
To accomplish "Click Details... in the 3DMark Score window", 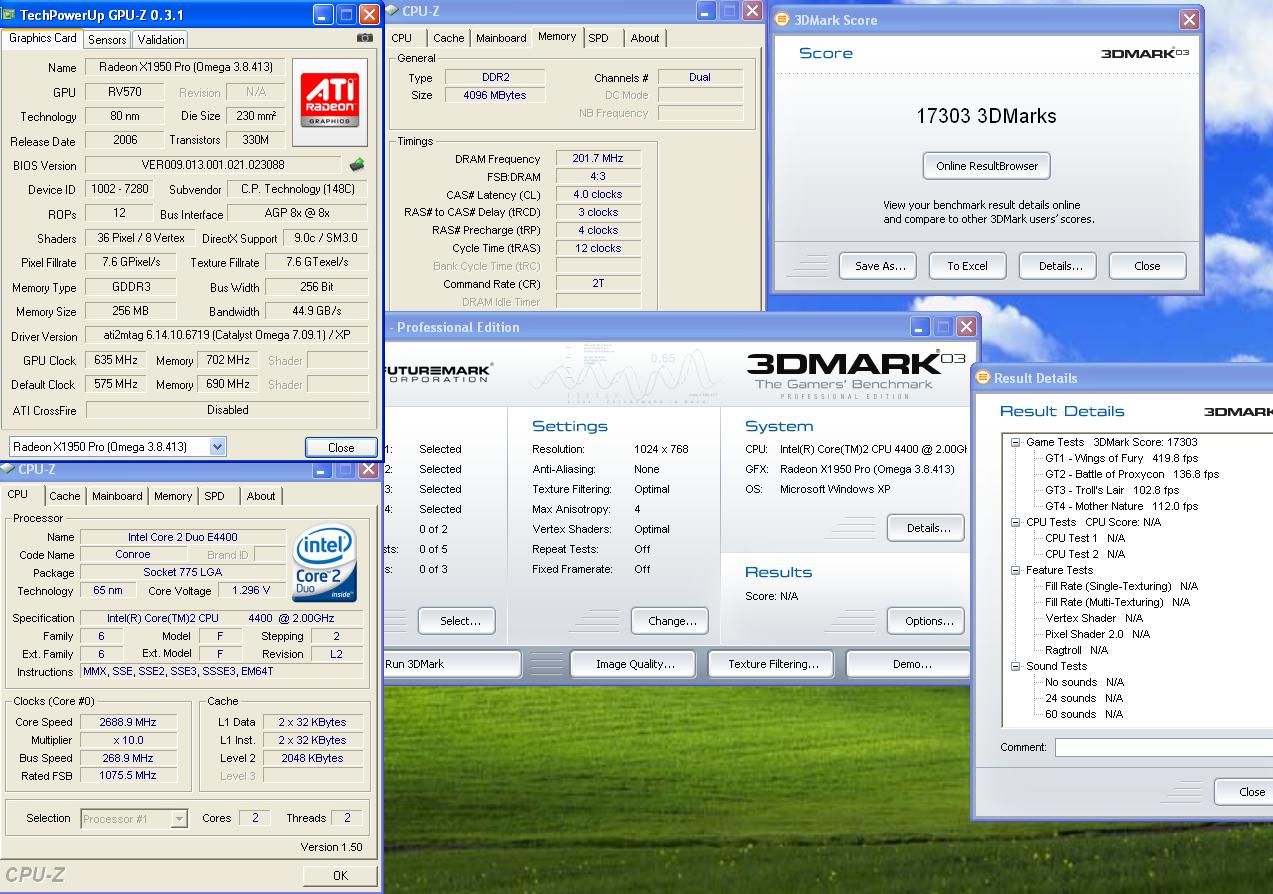I will coord(1060,266).
